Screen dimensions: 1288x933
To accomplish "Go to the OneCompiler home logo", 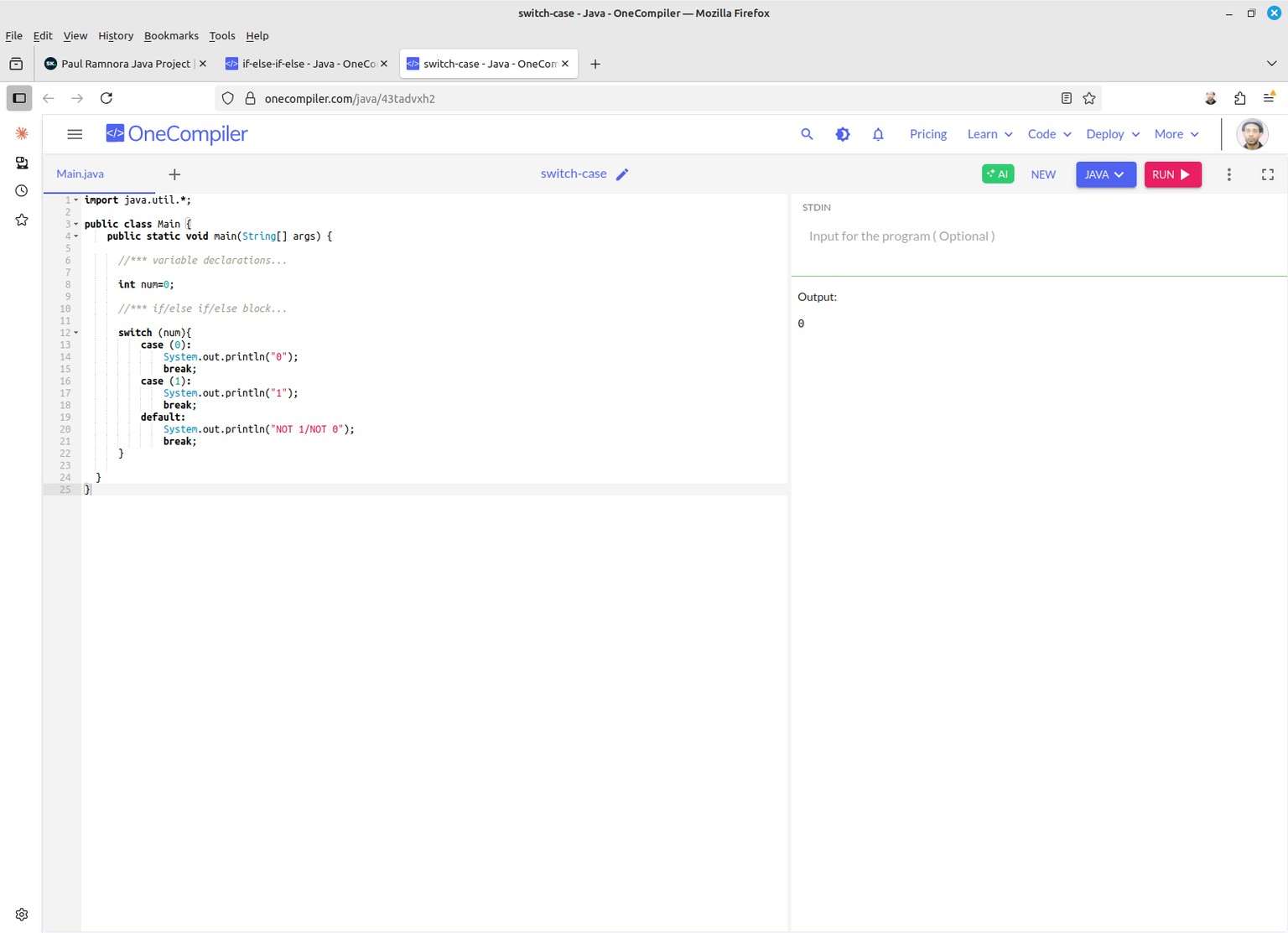I will click(177, 134).
